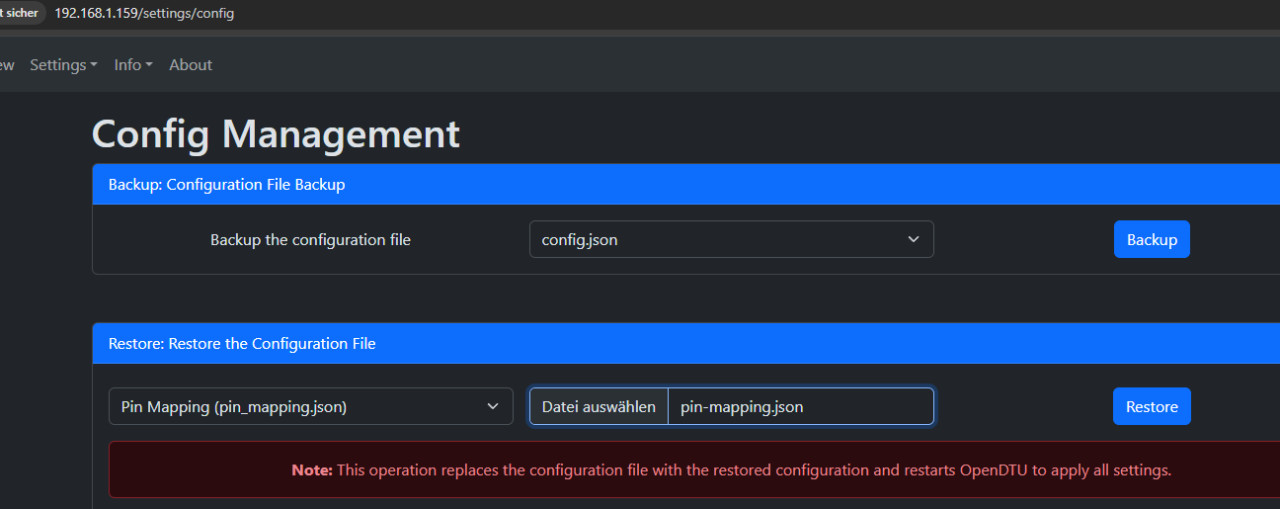
Task: Click the 'sicher' security badge in address bar
Action: coord(20,13)
